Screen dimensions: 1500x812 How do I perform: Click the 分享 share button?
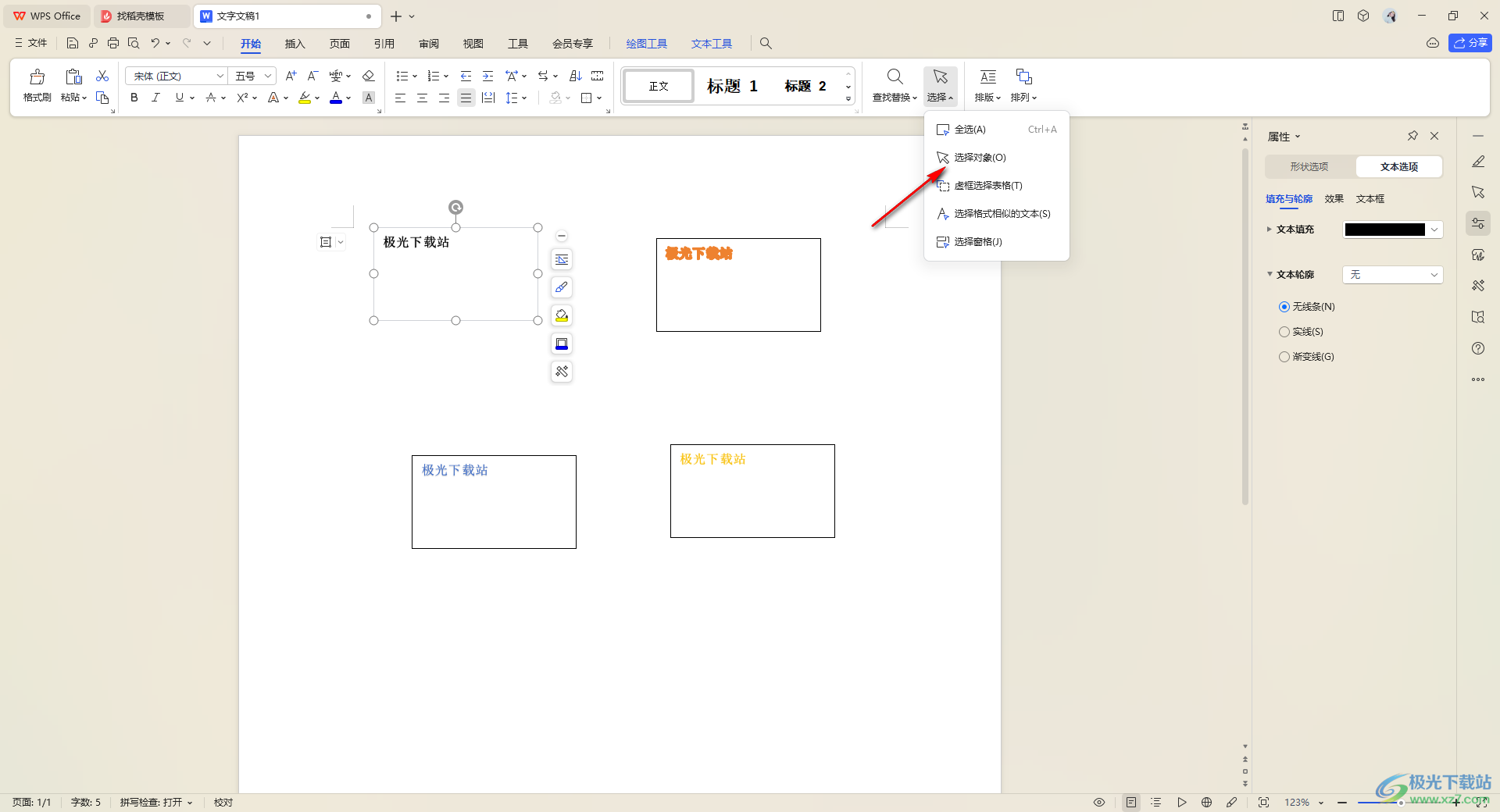(1470, 43)
